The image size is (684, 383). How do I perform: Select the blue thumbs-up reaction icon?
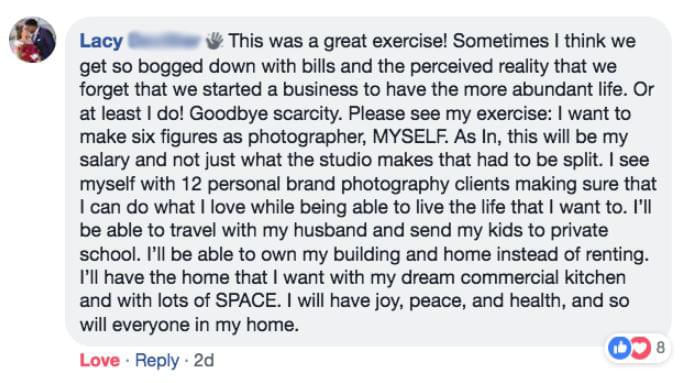619,348
